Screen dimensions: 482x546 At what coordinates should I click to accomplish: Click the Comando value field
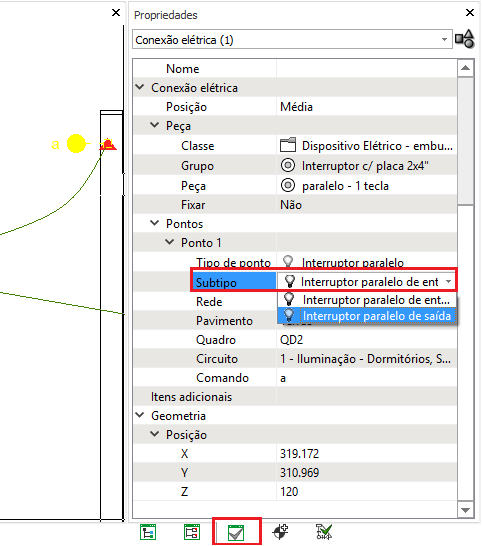366,378
